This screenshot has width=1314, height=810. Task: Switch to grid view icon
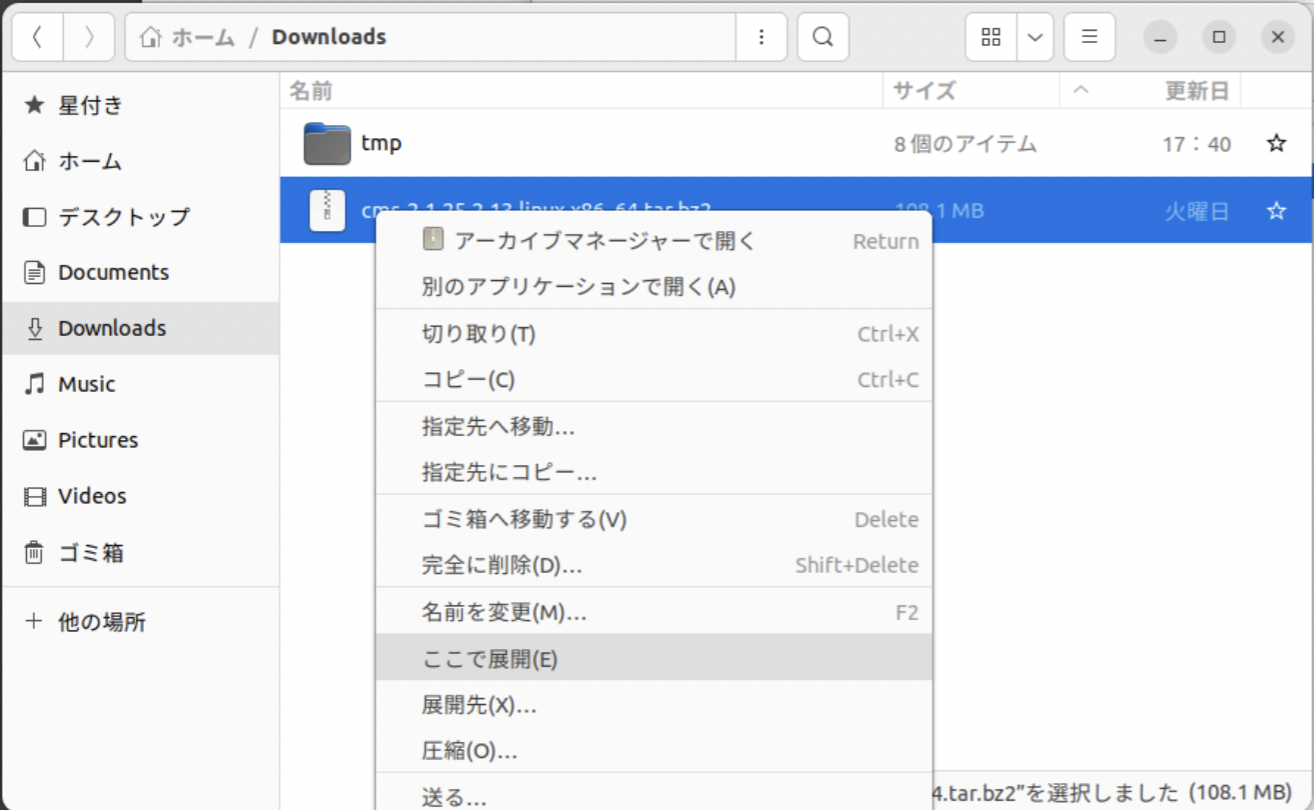991,38
